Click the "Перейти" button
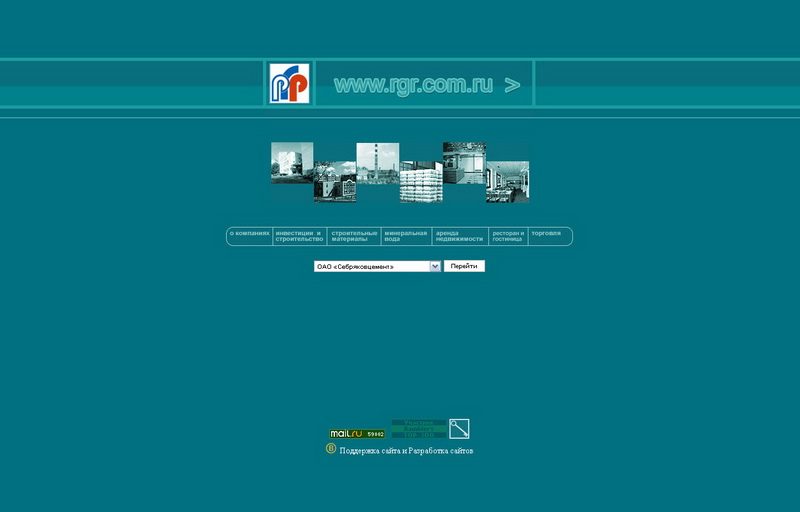 coord(464,266)
